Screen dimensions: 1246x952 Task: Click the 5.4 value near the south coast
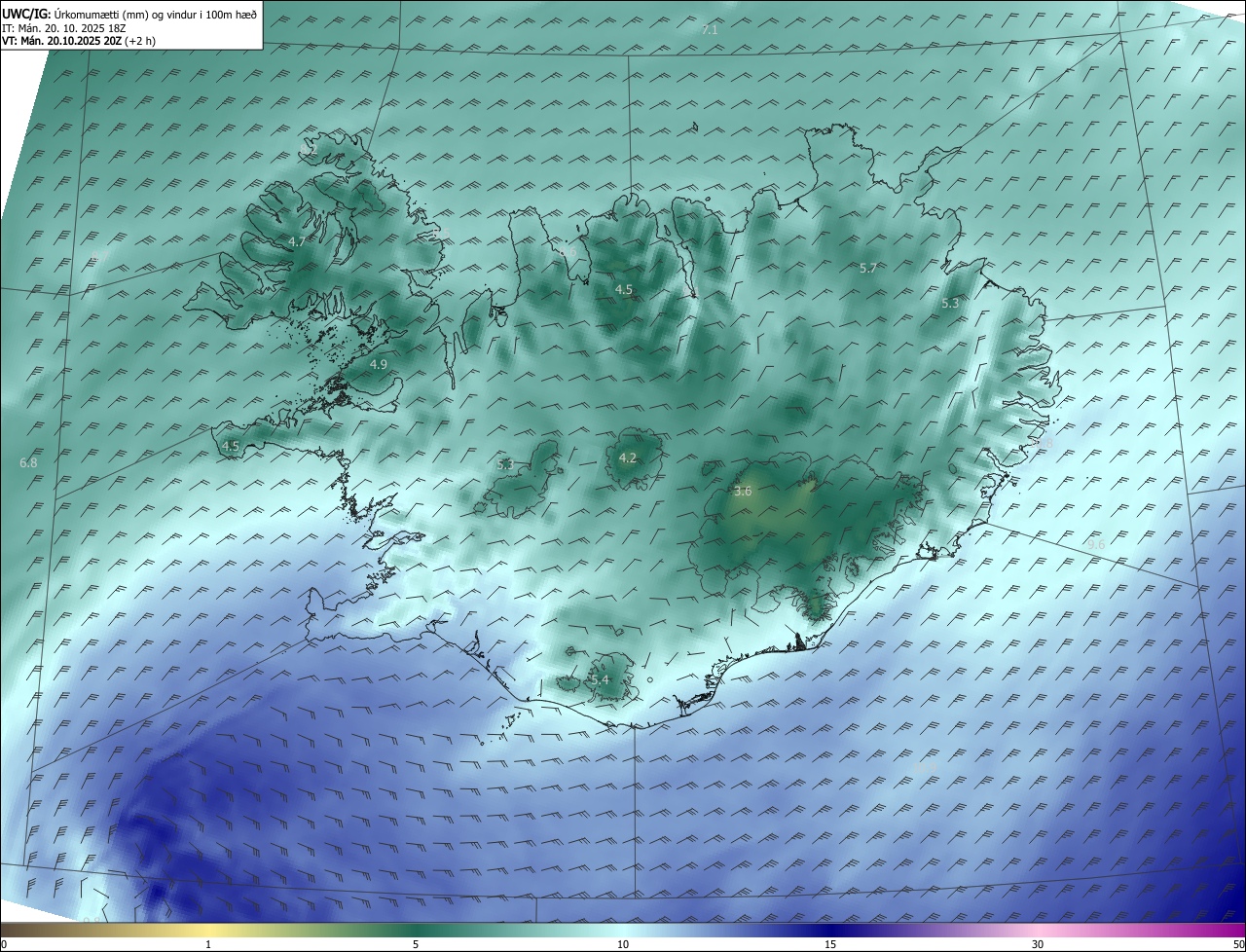point(600,679)
